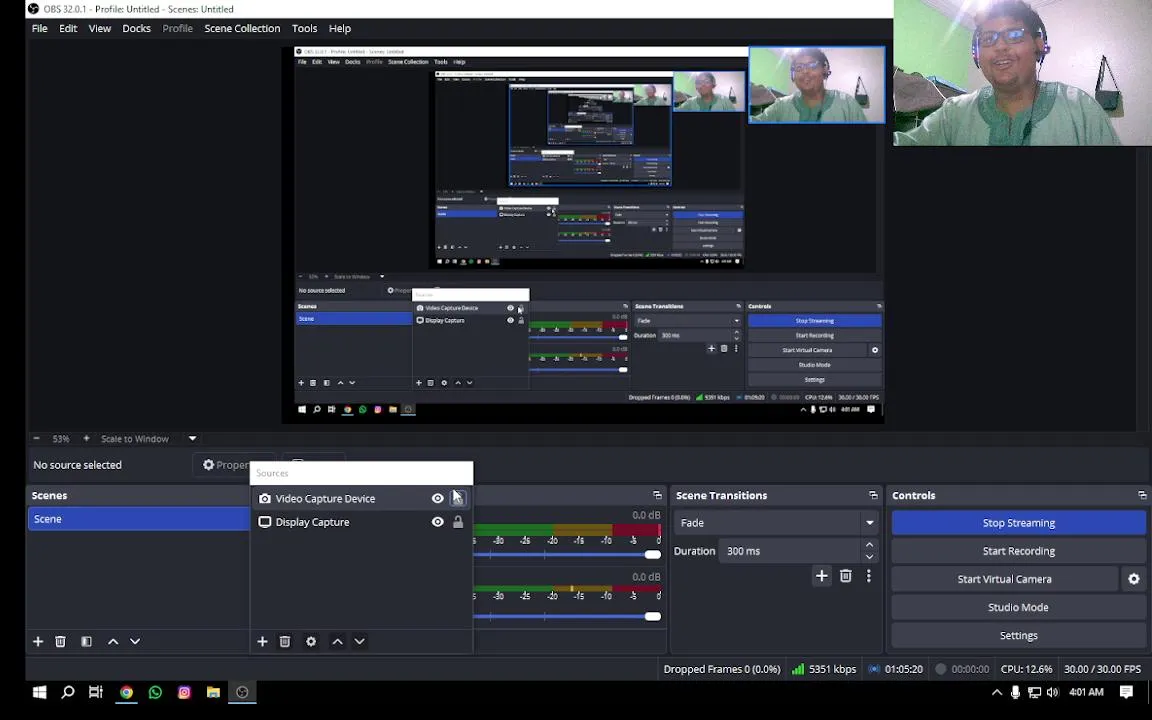Open the Edit menu
The height and width of the screenshot is (720, 1152).
click(x=68, y=28)
